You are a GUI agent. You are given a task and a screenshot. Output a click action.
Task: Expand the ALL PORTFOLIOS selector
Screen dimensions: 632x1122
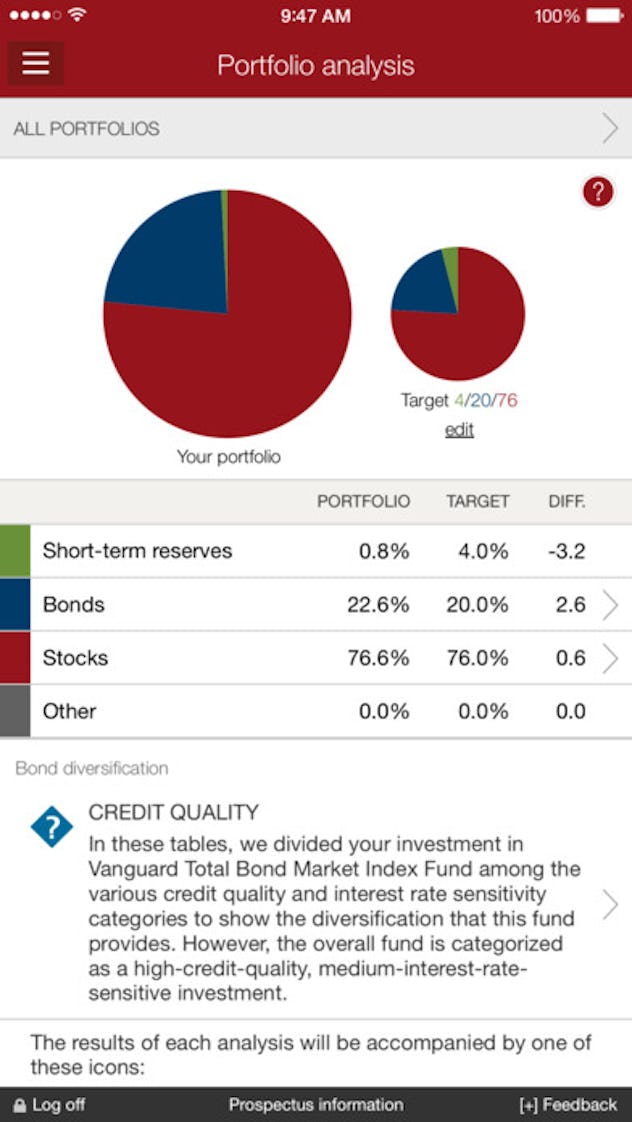316,128
